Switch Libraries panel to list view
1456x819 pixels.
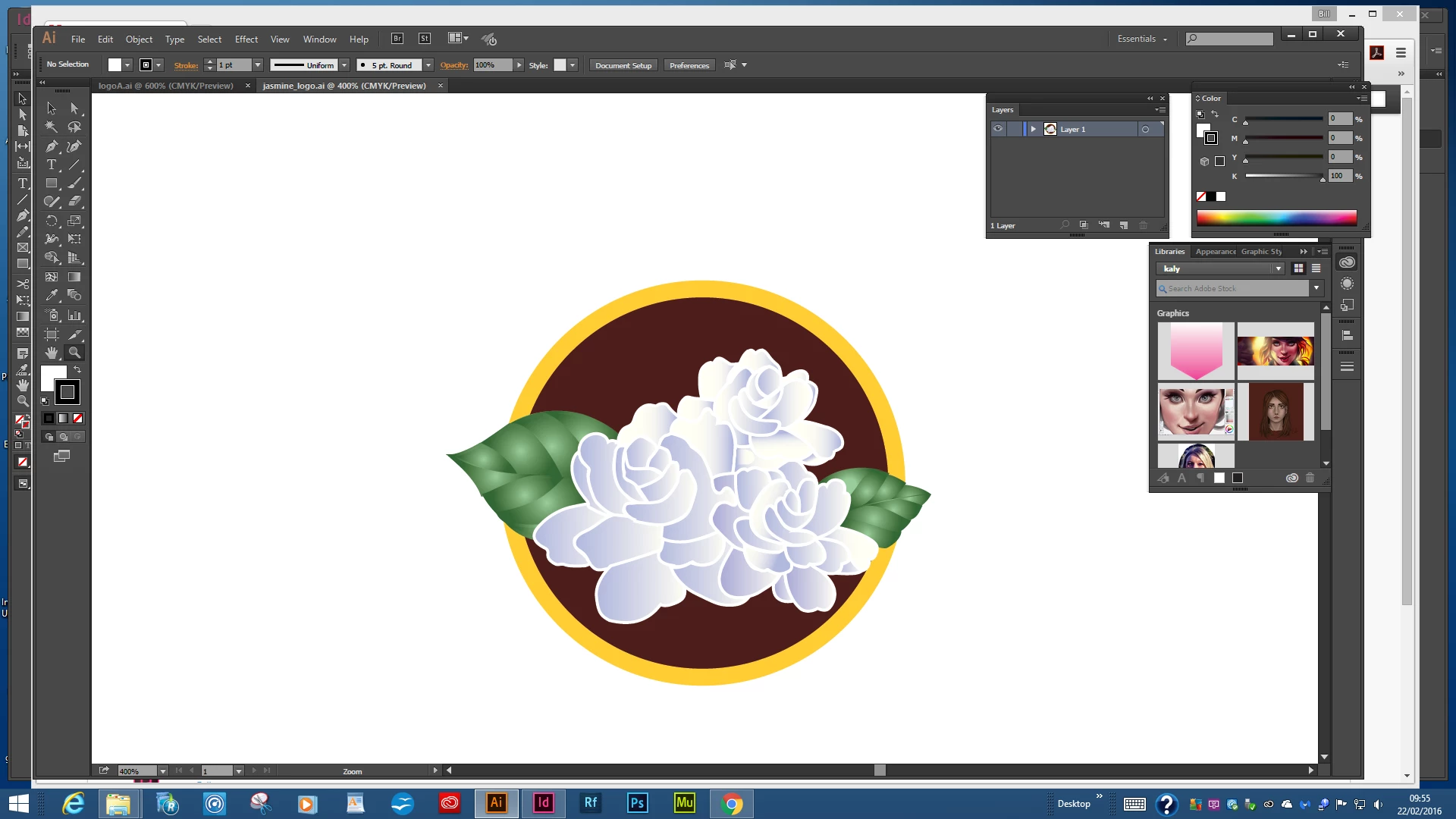coord(1316,268)
